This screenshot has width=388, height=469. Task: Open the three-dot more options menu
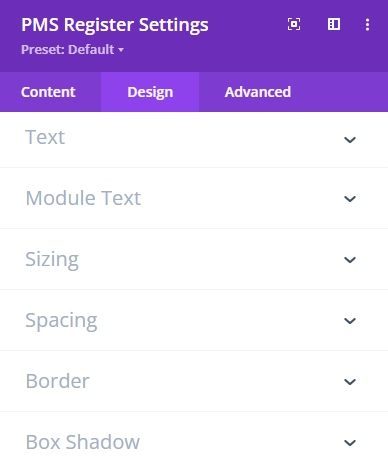(367, 25)
